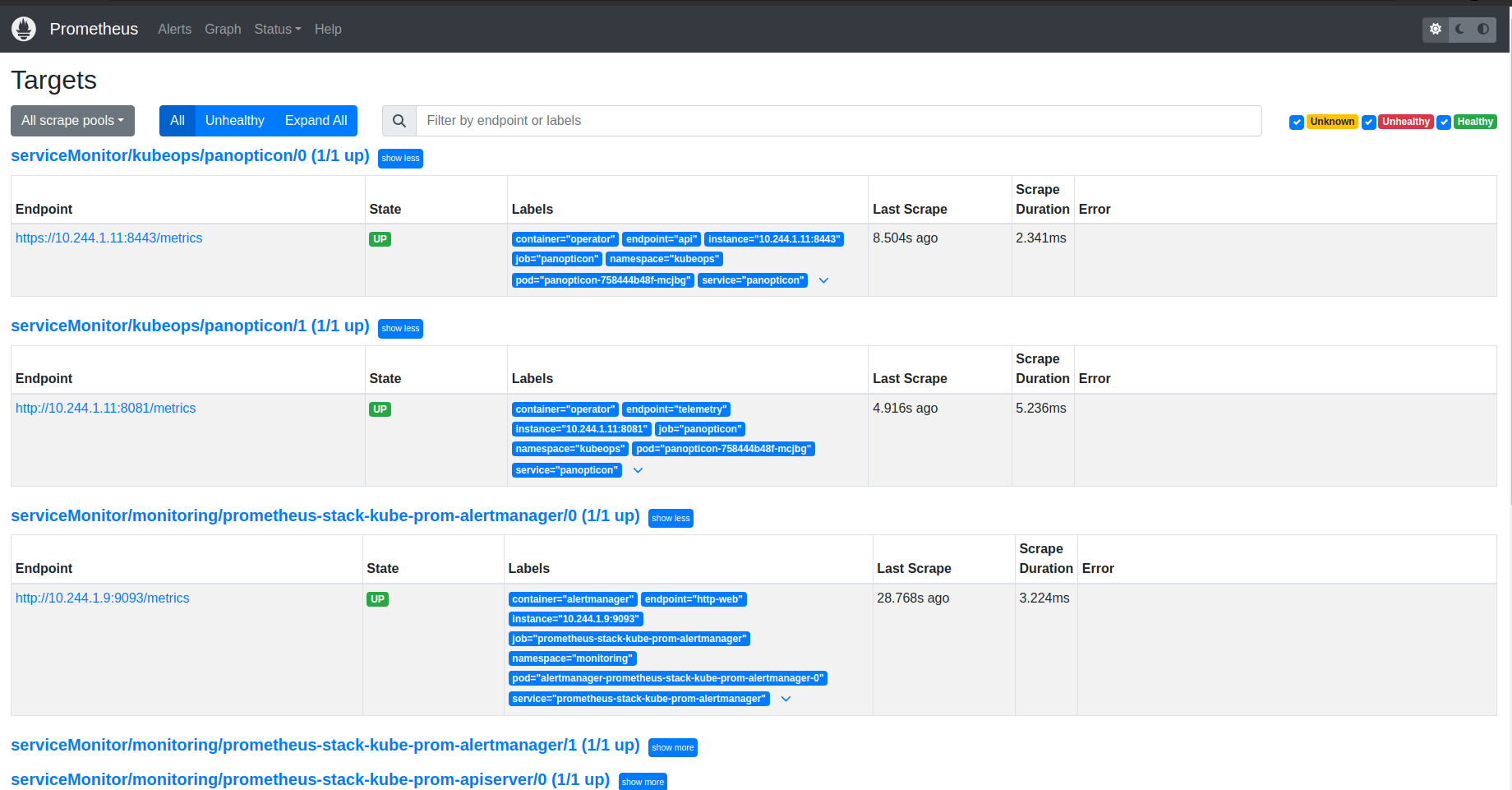
Task: Click show less for panopticon/0
Action: [400, 158]
